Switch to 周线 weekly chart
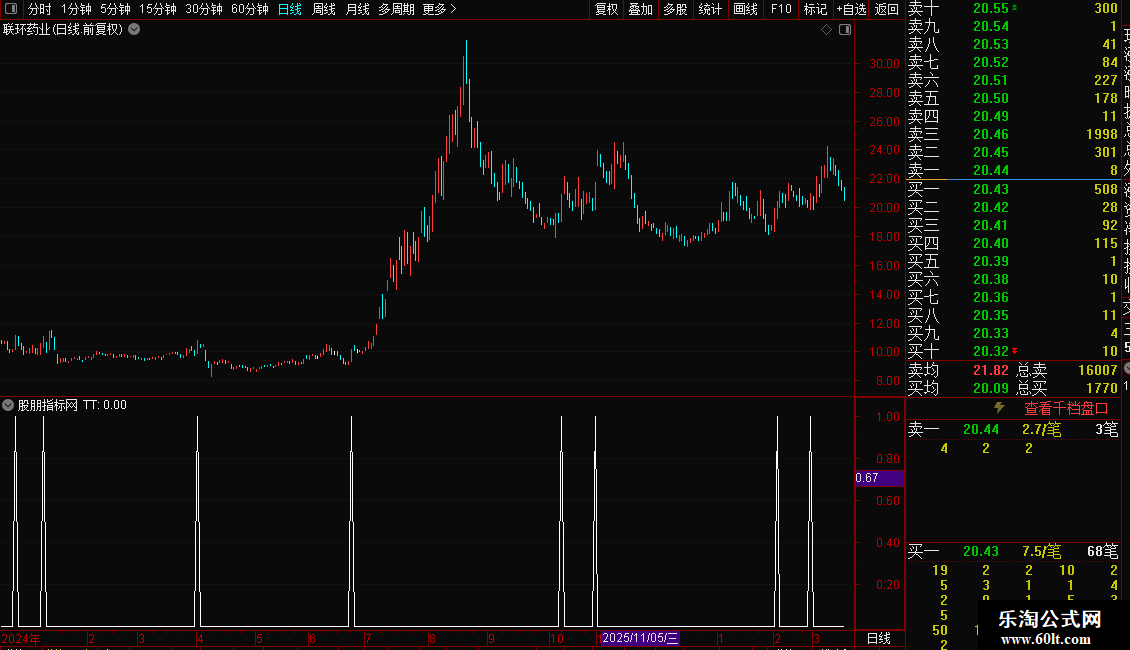 coord(324,9)
